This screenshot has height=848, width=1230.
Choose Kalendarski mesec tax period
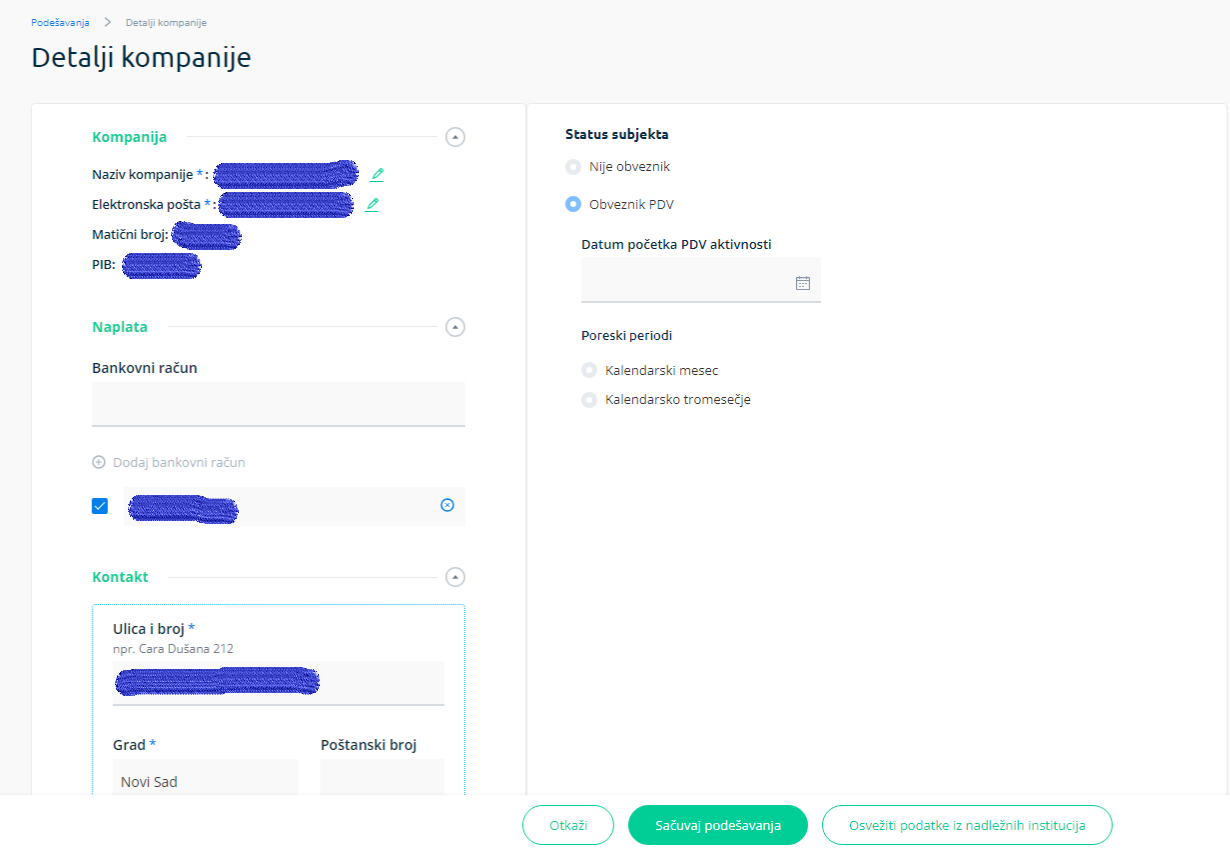[x=589, y=370]
